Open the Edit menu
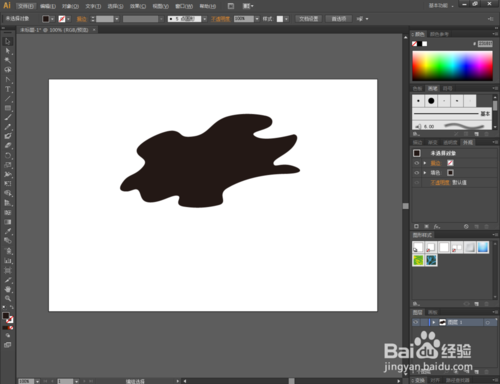Viewport: 500px width, 384px height. (48, 6)
